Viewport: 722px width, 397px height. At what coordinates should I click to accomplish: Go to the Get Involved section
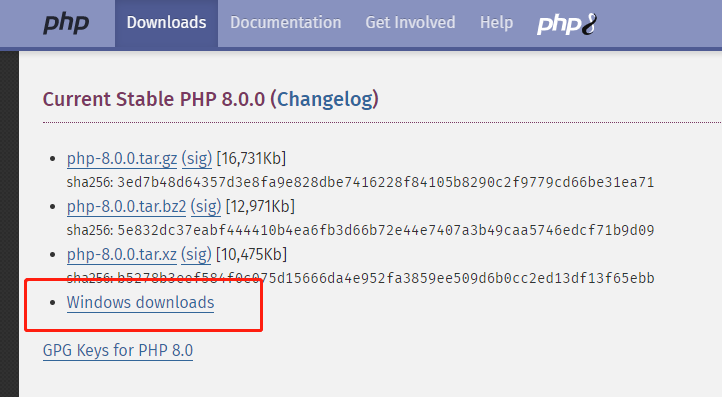(x=410, y=23)
